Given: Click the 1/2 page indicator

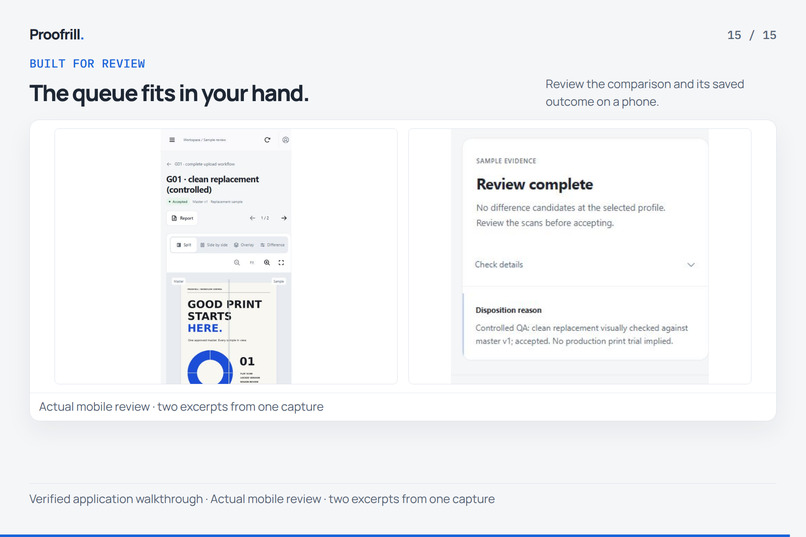Looking at the screenshot, I should coord(265,218).
